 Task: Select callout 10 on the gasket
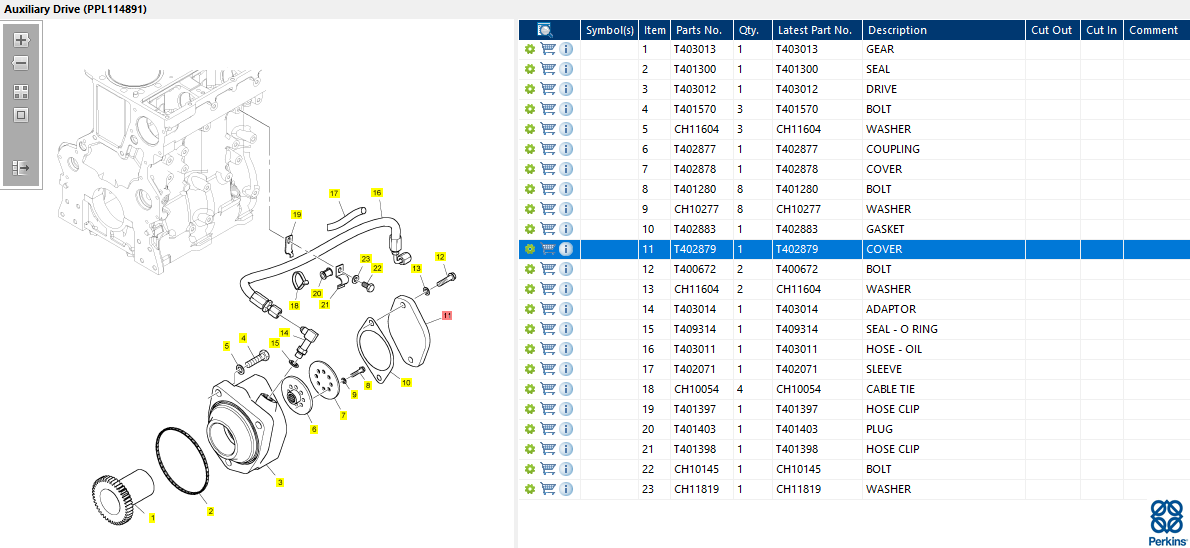(x=406, y=383)
